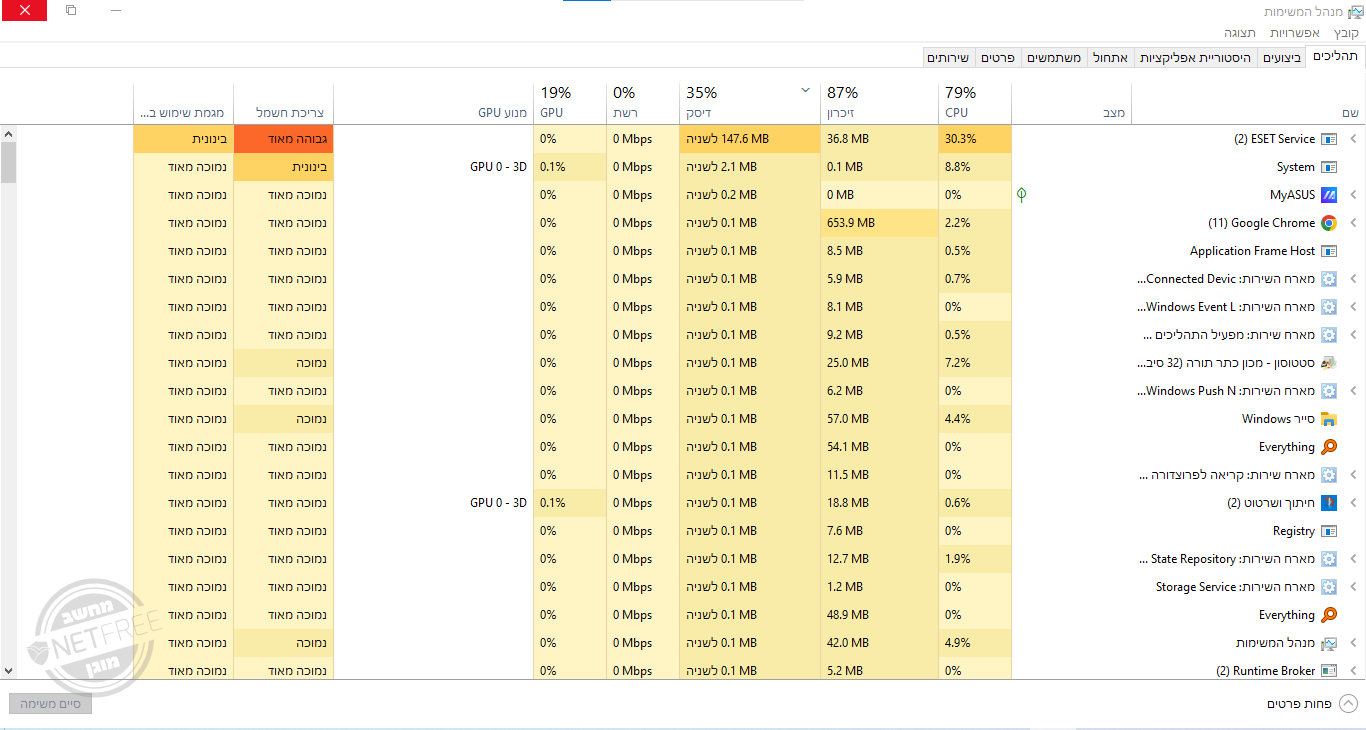Click Everything icon in the 48.9 MB row
Viewport: 1366px width, 730px height.
point(1329,615)
